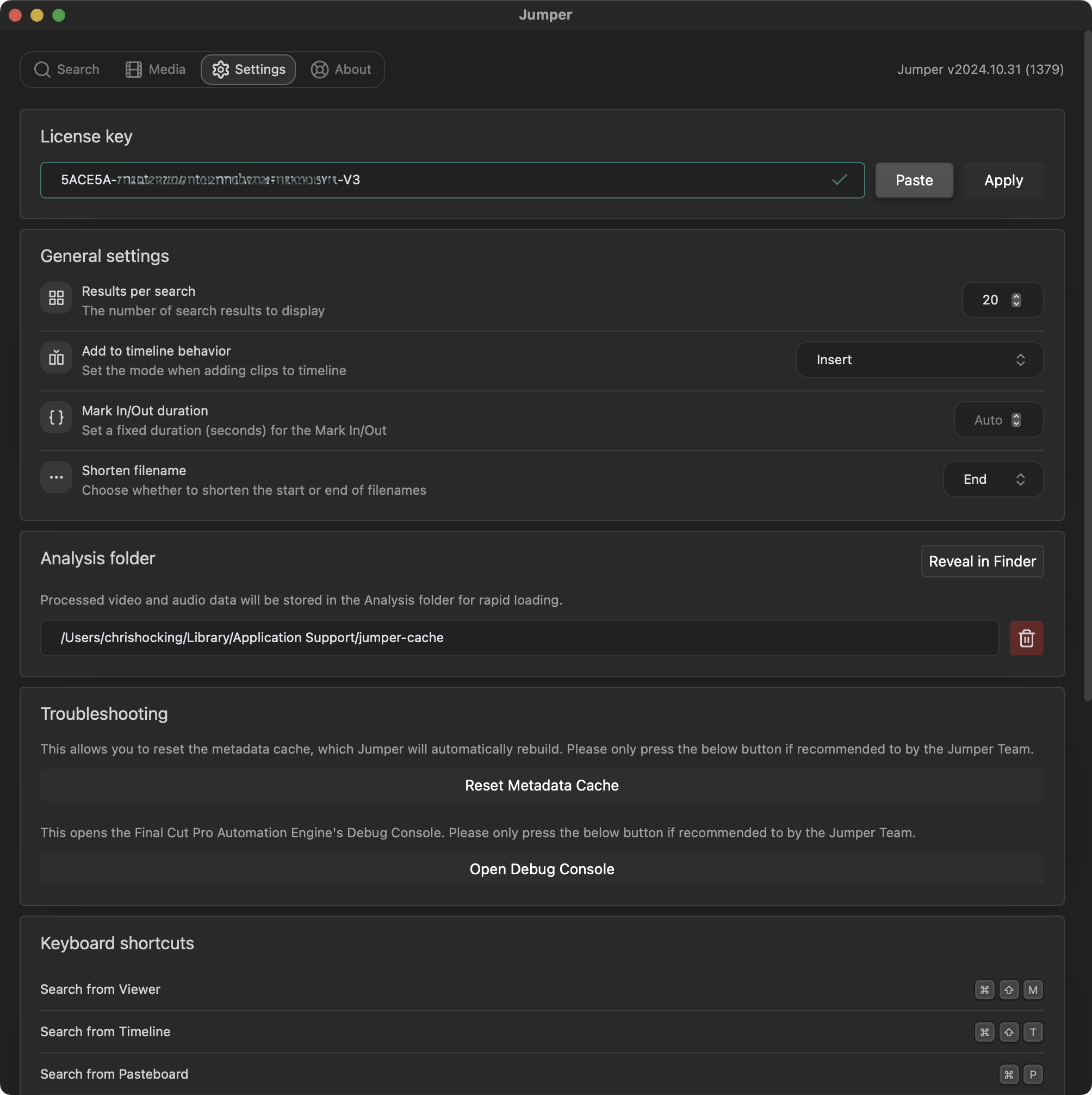Image resolution: width=1092 pixels, height=1095 pixels.
Task: Click the Mark In/Out duration Auto stepper
Action: click(1016, 419)
